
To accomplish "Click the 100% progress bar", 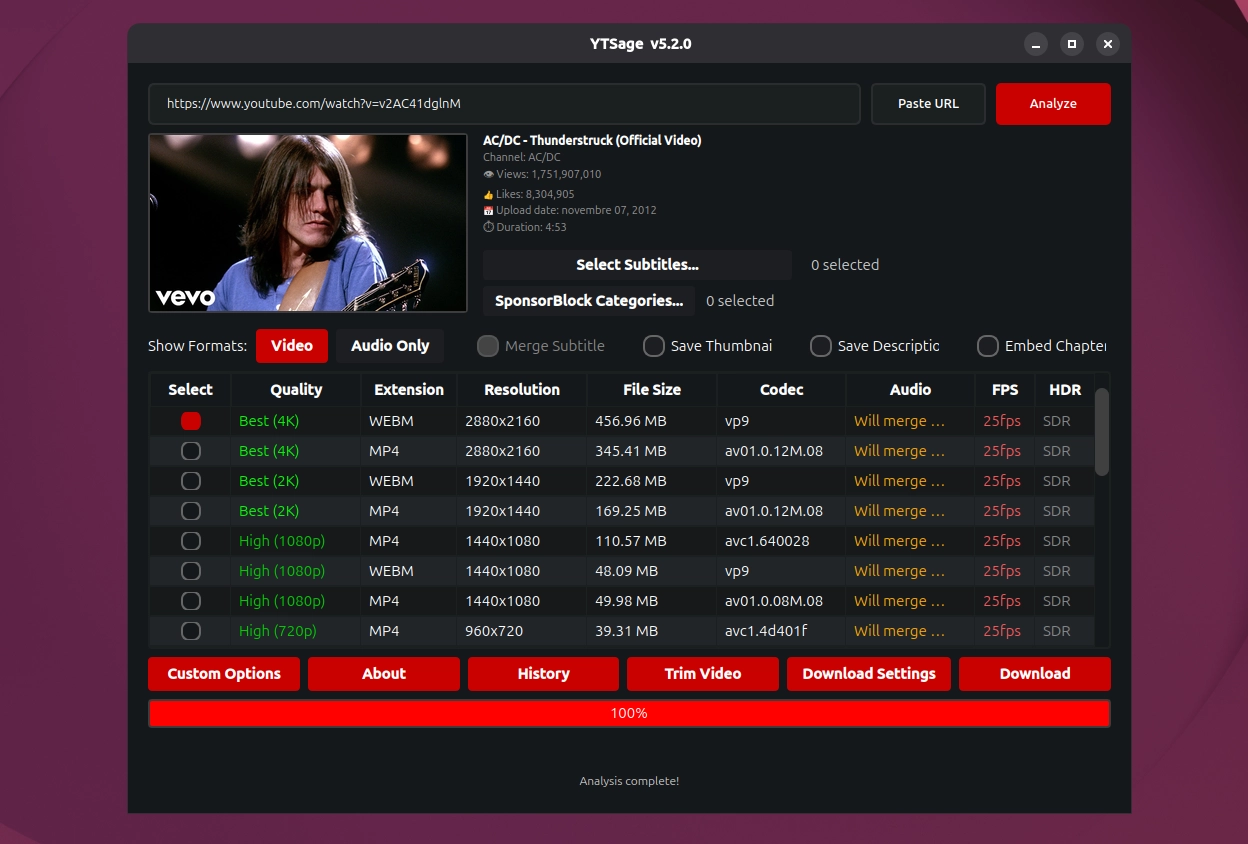I will (x=629, y=713).
